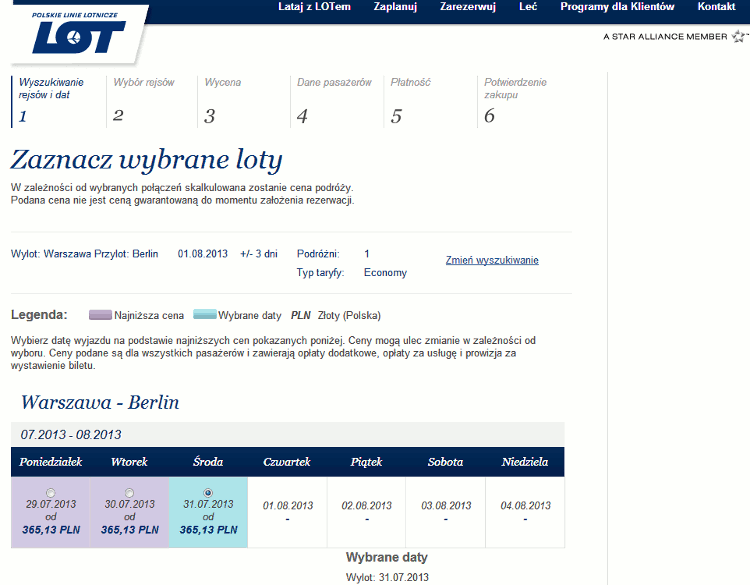Viewport: 750px width, 585px height.
Task: Open the Zaplanuj menu
Action: (x=395, y=7)
